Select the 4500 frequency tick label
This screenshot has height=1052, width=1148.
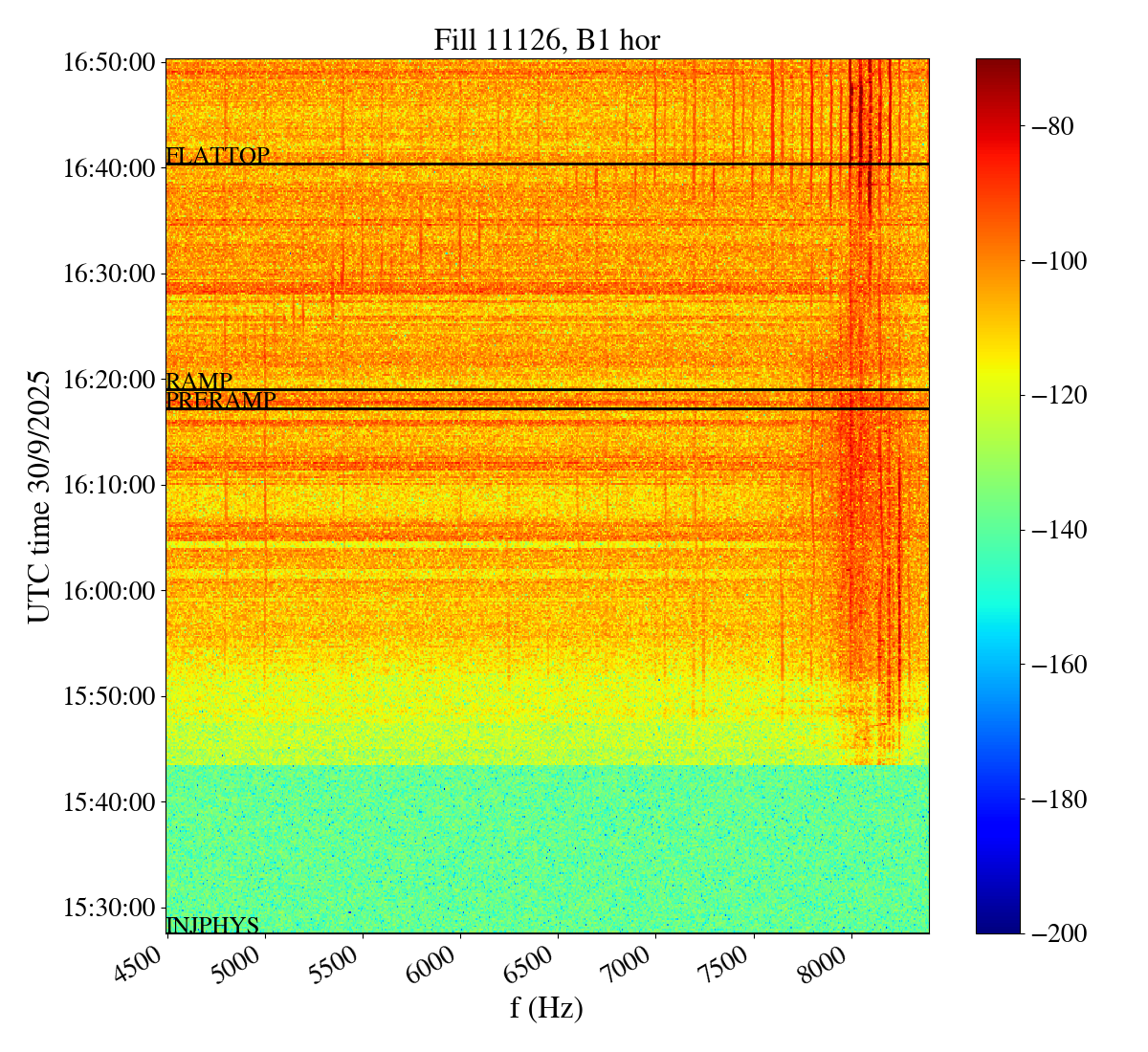point(143,966)
